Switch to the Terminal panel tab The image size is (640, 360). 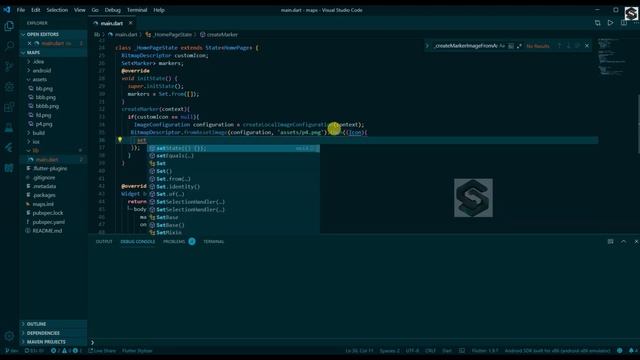tap(213, 242)
